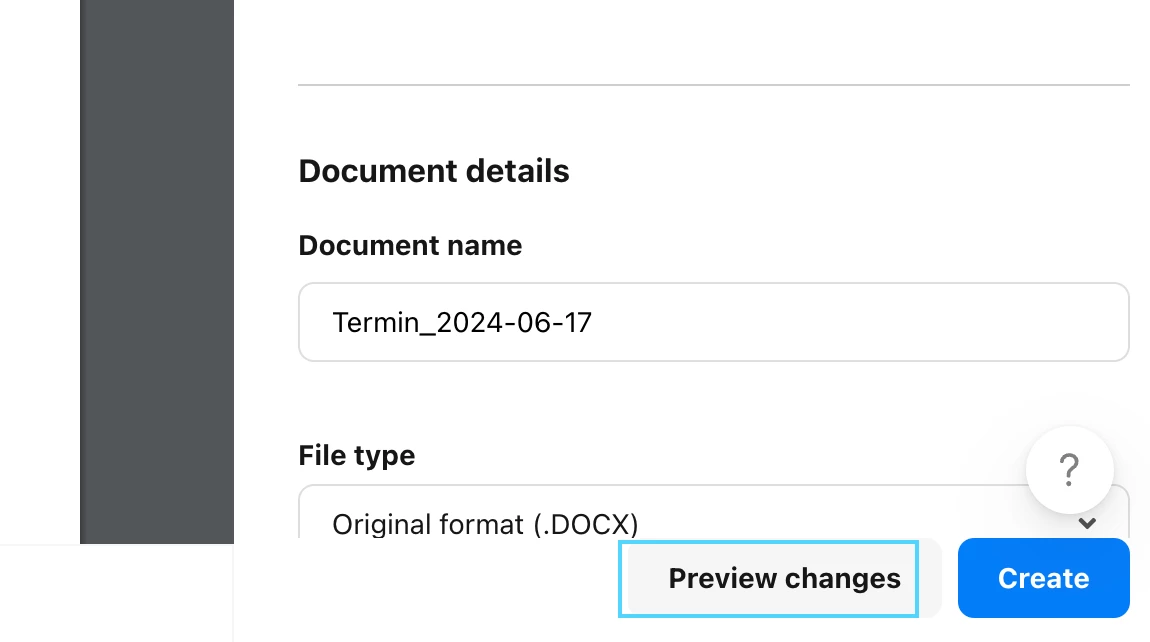The width and height of the screenshot is (1150, 642).
Task: Create the document
Action: click(x=1043, y=578)
